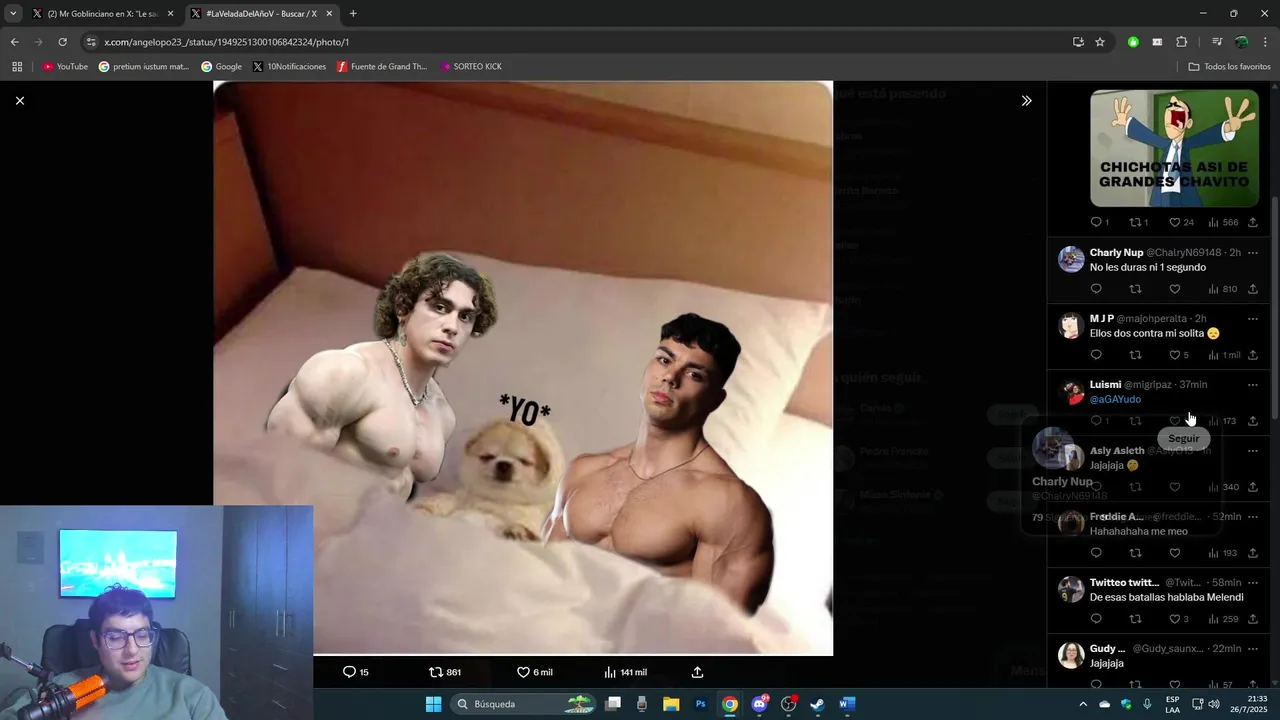The width and height of the screenshot is (1280, 720).
Task: Like Freddie A's reply
Action: 1175,553
